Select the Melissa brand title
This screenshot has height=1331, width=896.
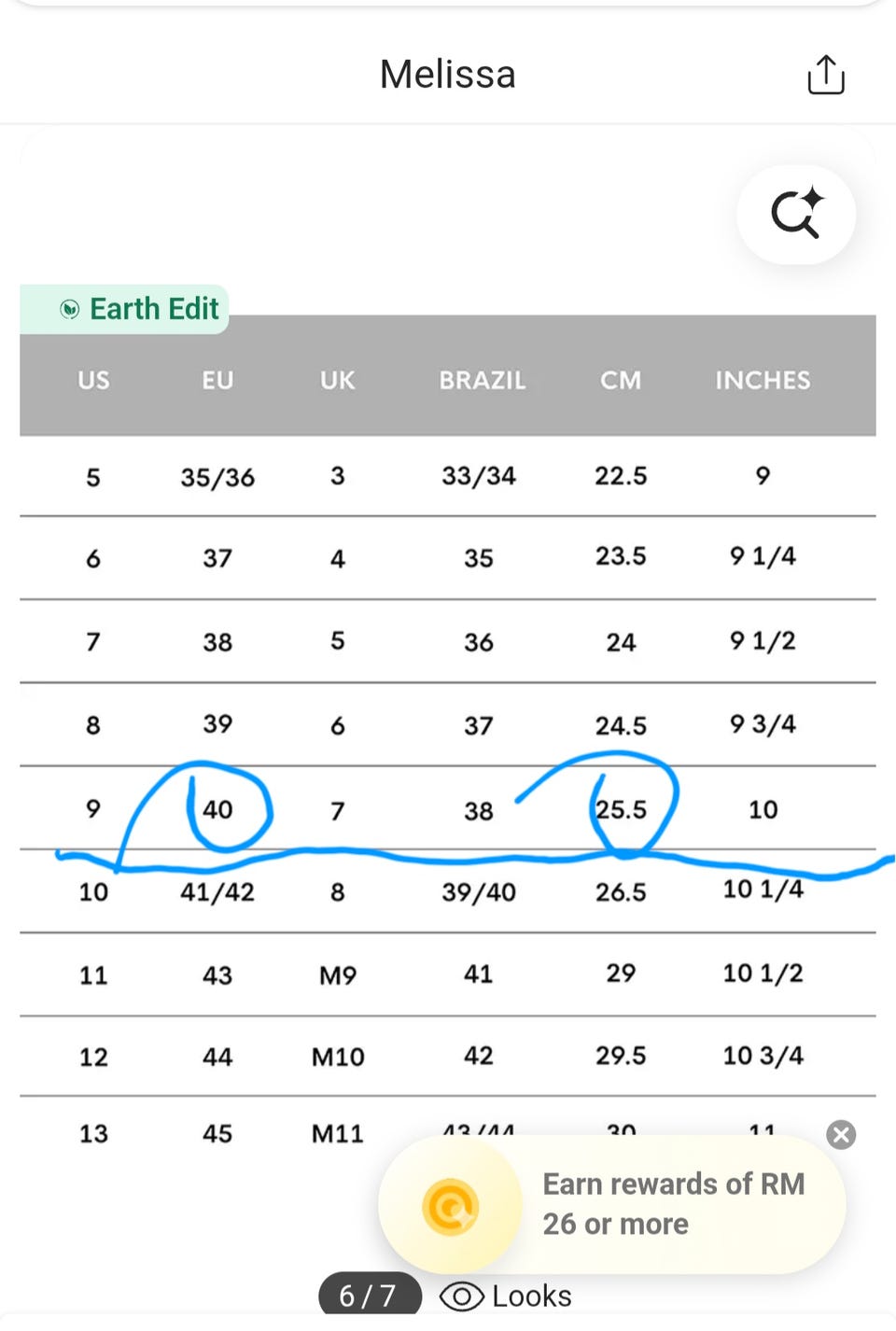447,75
